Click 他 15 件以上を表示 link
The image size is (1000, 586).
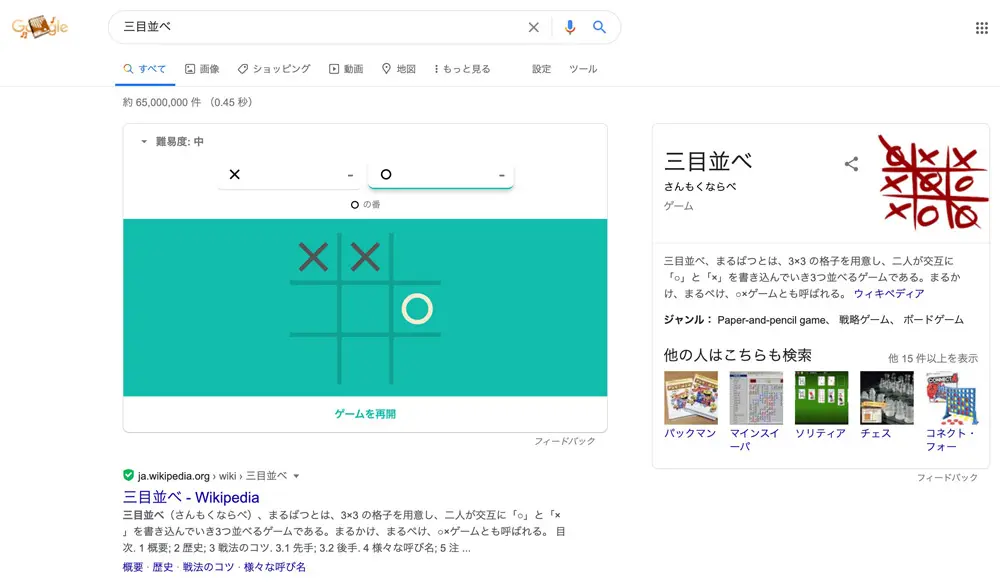click(932, 358)
